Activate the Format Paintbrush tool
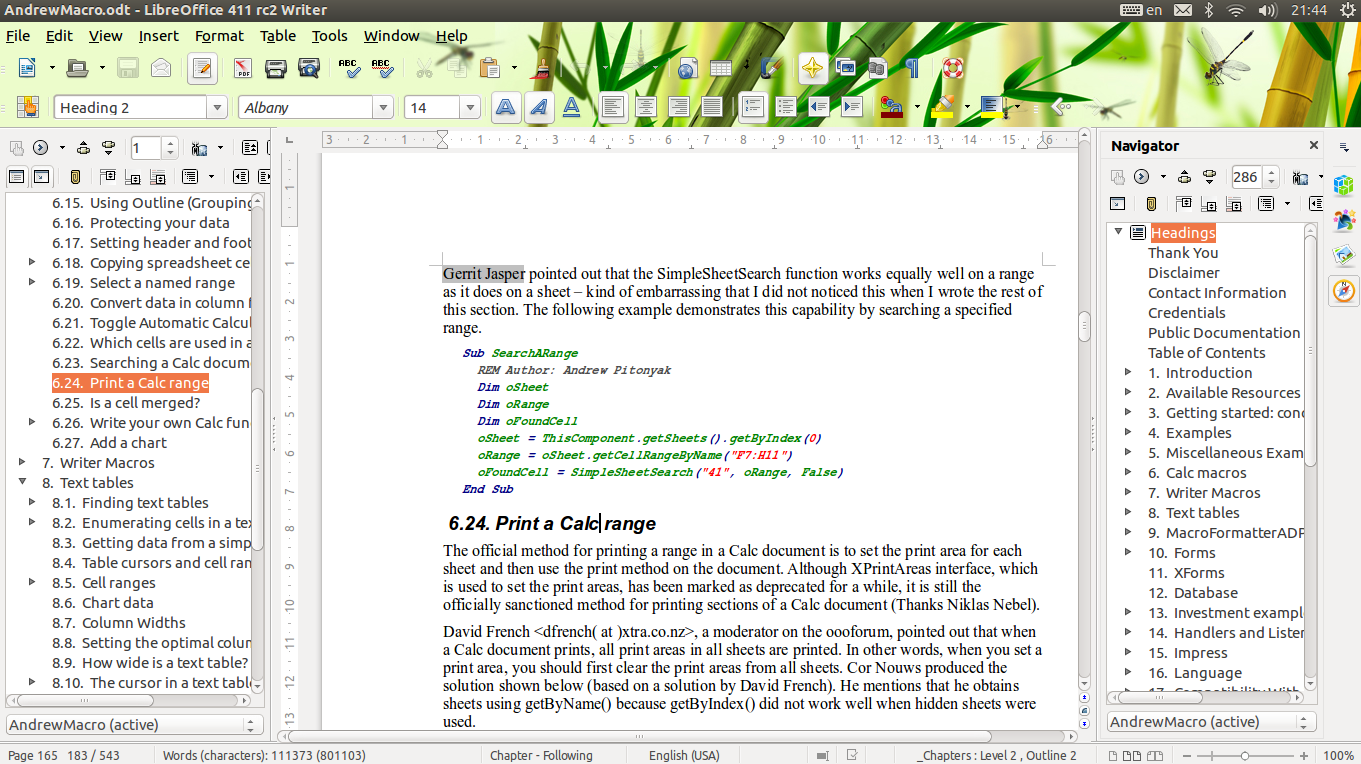 [540, 68]
